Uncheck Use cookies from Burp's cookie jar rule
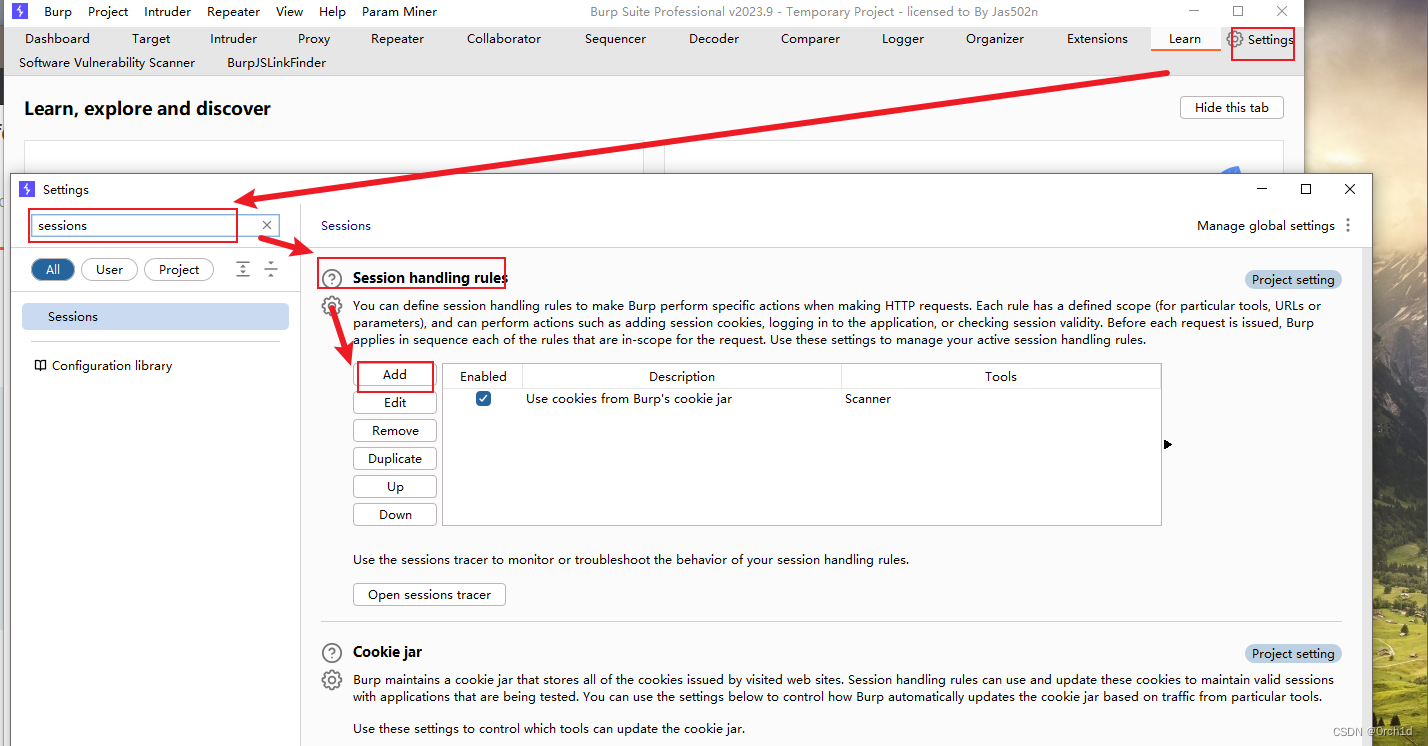Screen dimensions: 1428x746 click(483, 398)
